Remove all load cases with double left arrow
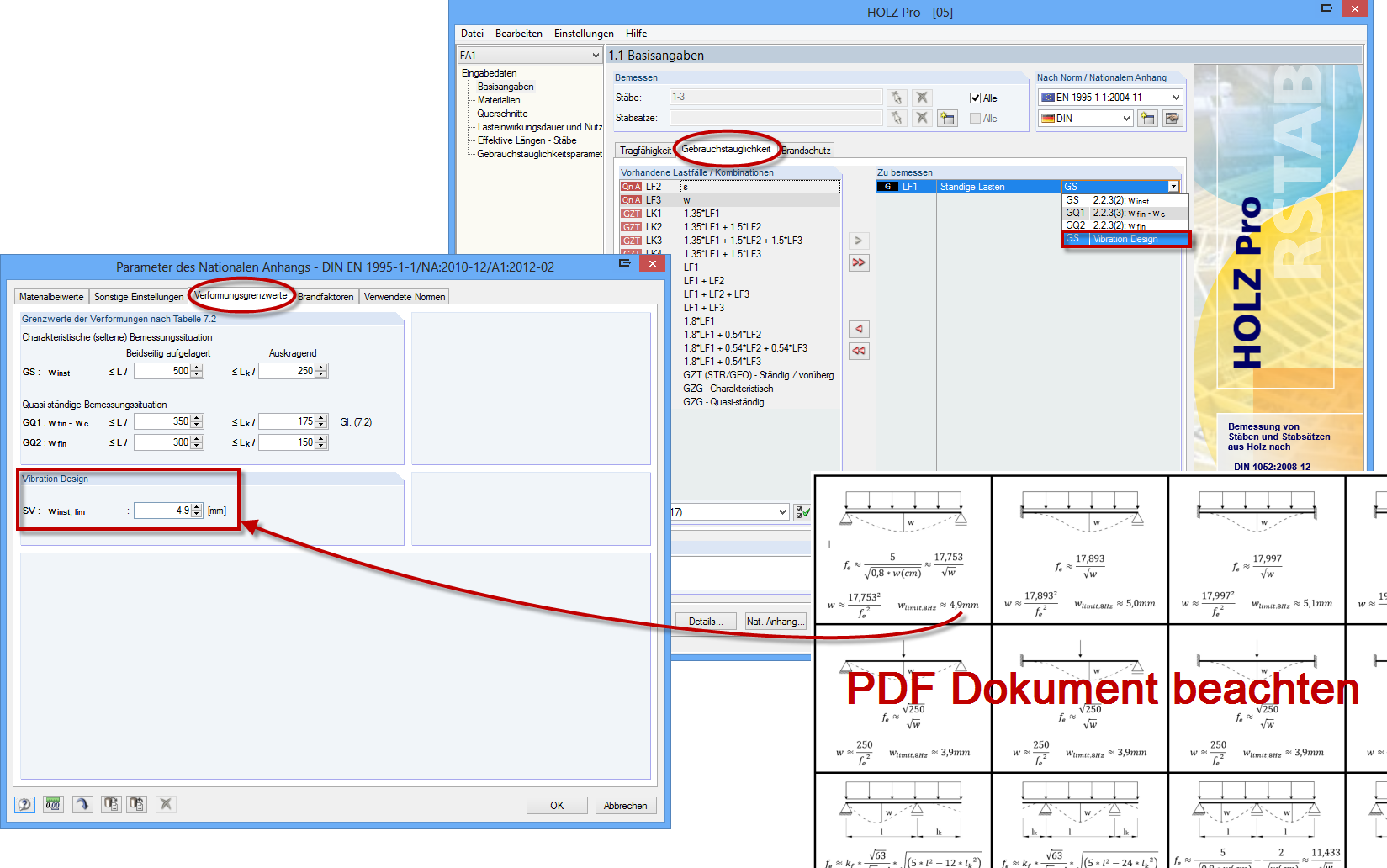The image size is (1387, 868). click(859, 351)
